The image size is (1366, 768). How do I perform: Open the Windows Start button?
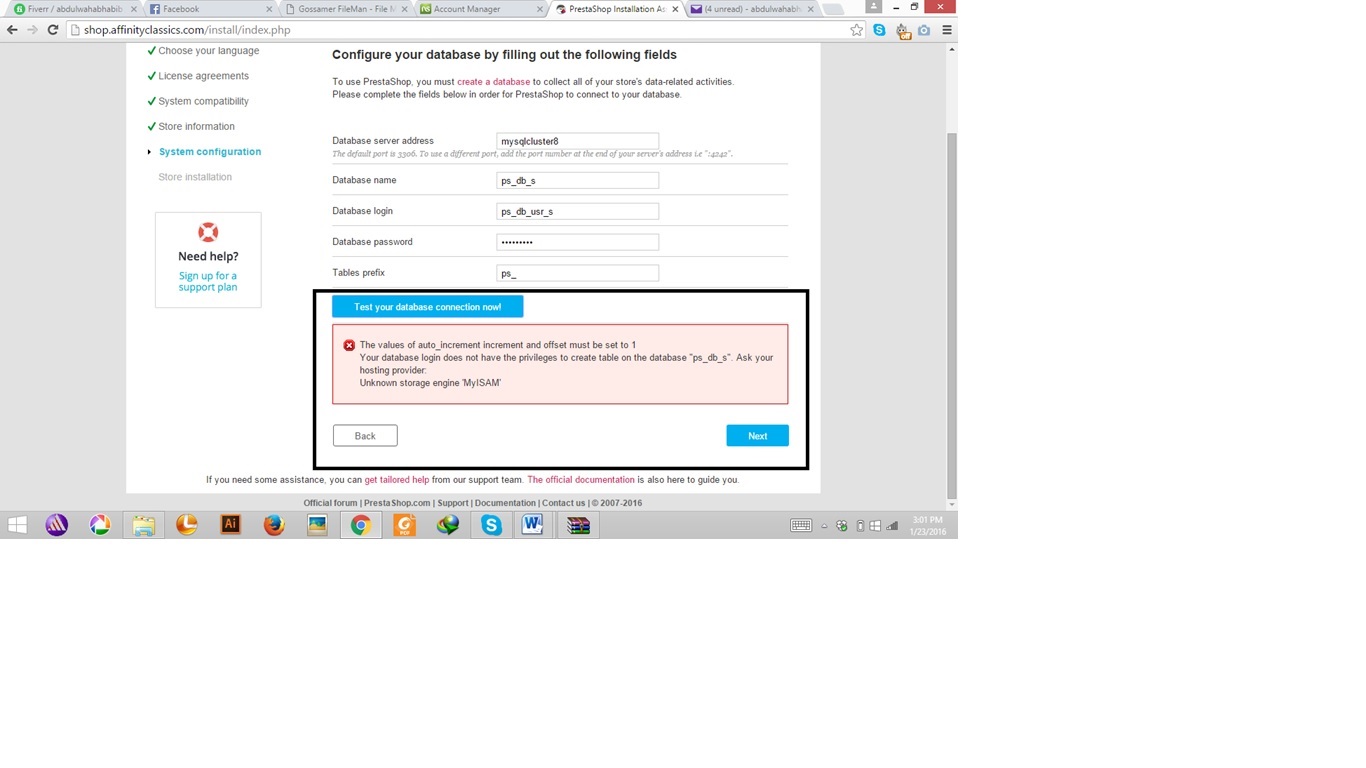pyautogui.click(x=17, y=525)
